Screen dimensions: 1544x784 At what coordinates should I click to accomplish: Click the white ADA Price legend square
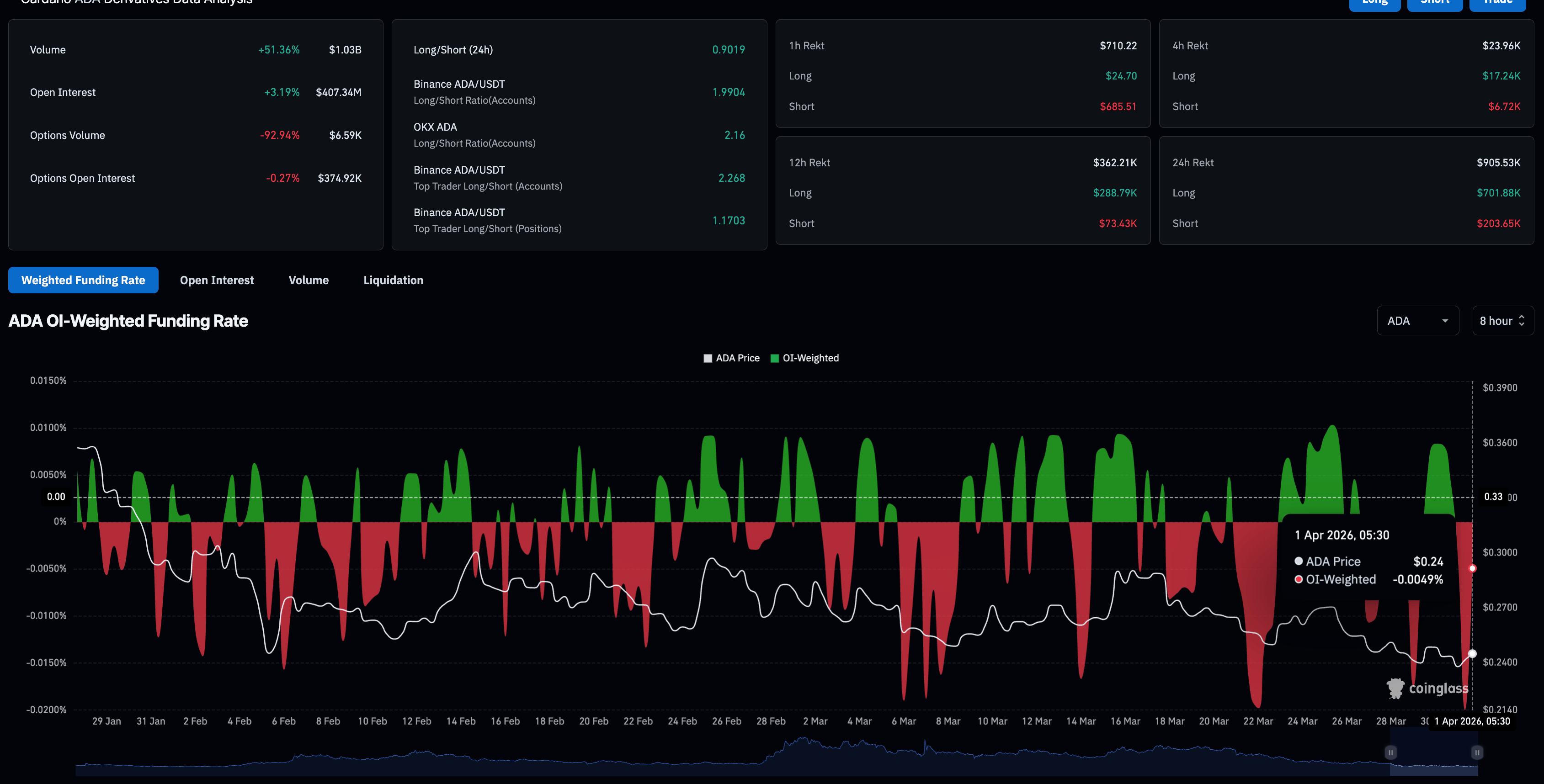pyautogui.click(x=708, y=358)
